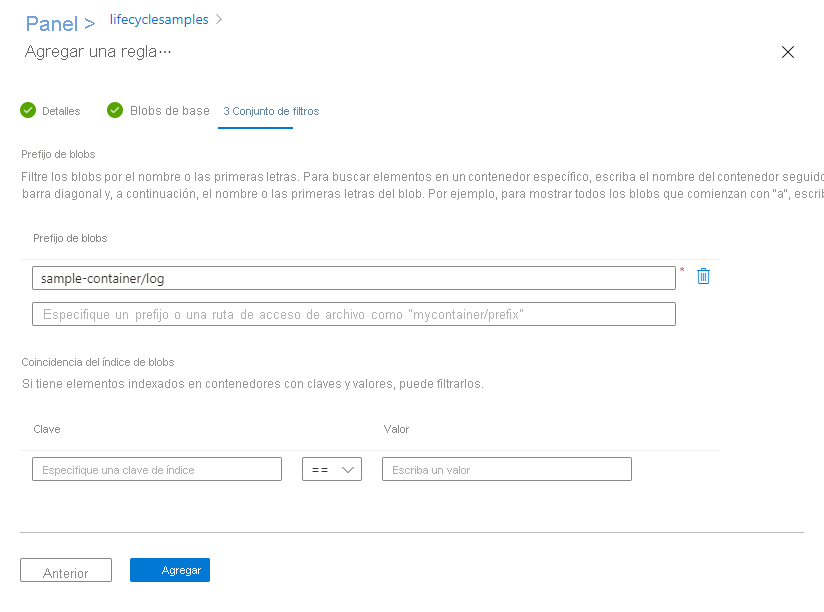Image resolution: width=824 pixels, height=612 pixels.
Task: Click the Escriba un valor field
Action: [505, 468]
